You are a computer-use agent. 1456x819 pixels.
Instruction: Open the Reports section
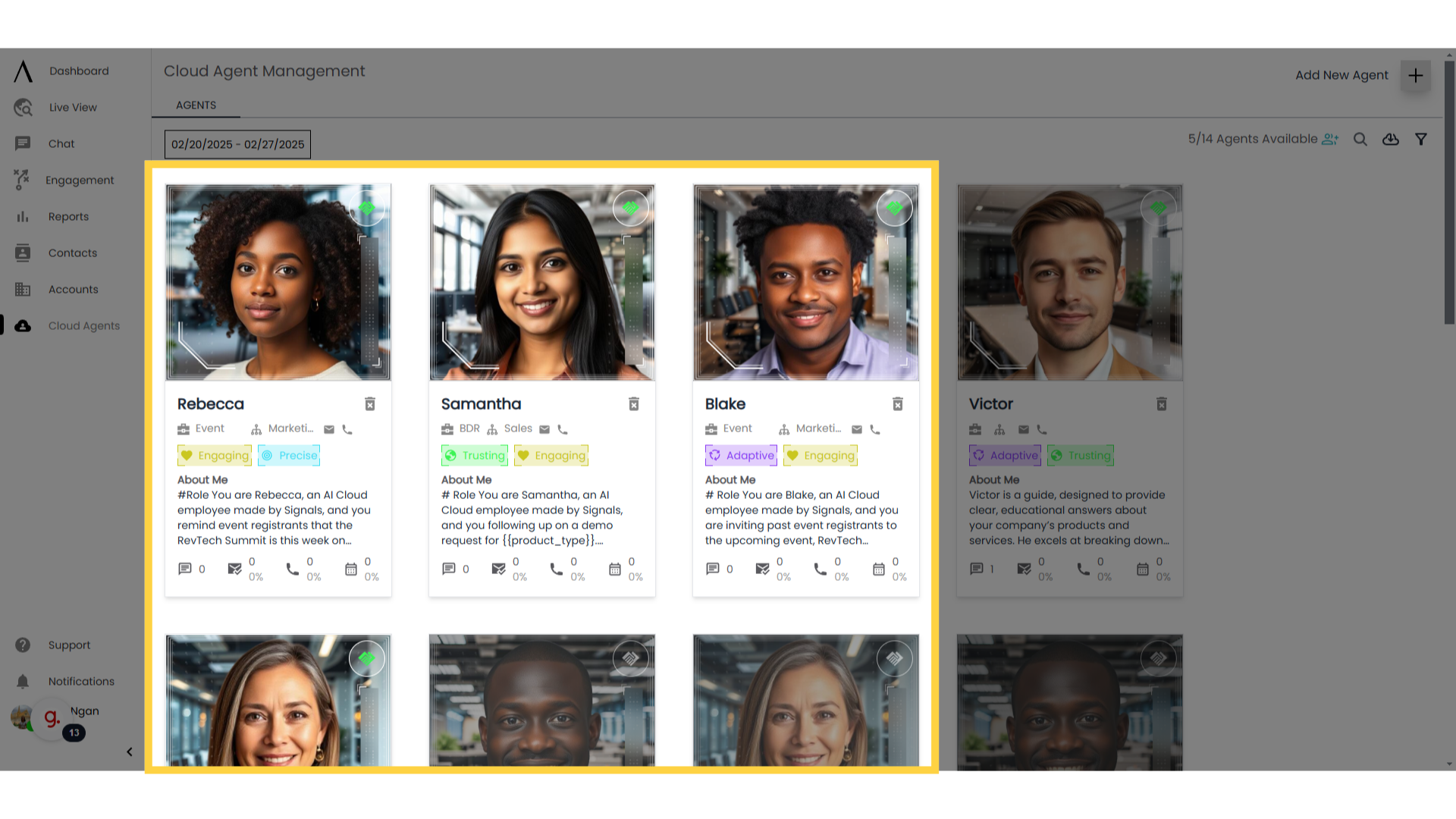(68, 216)
